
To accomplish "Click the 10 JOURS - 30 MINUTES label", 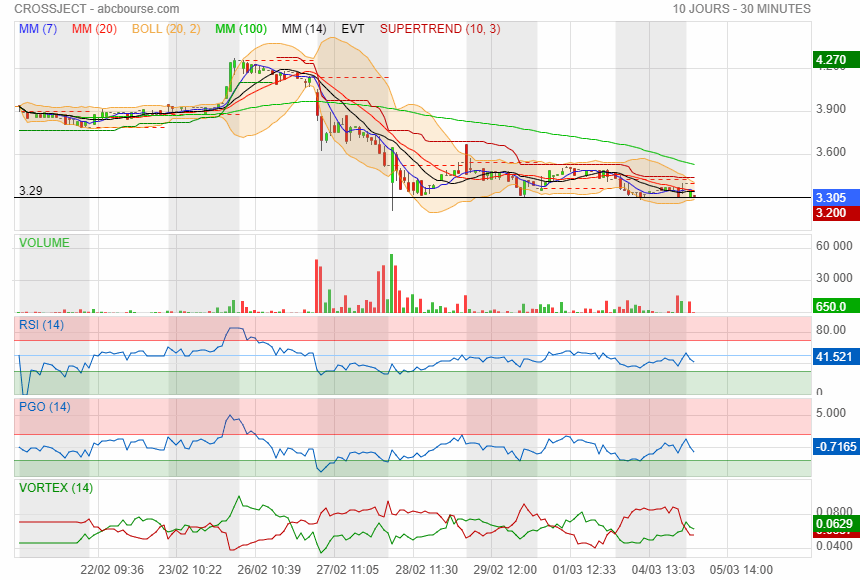I will pyautogui.click(x=742, y=9).
